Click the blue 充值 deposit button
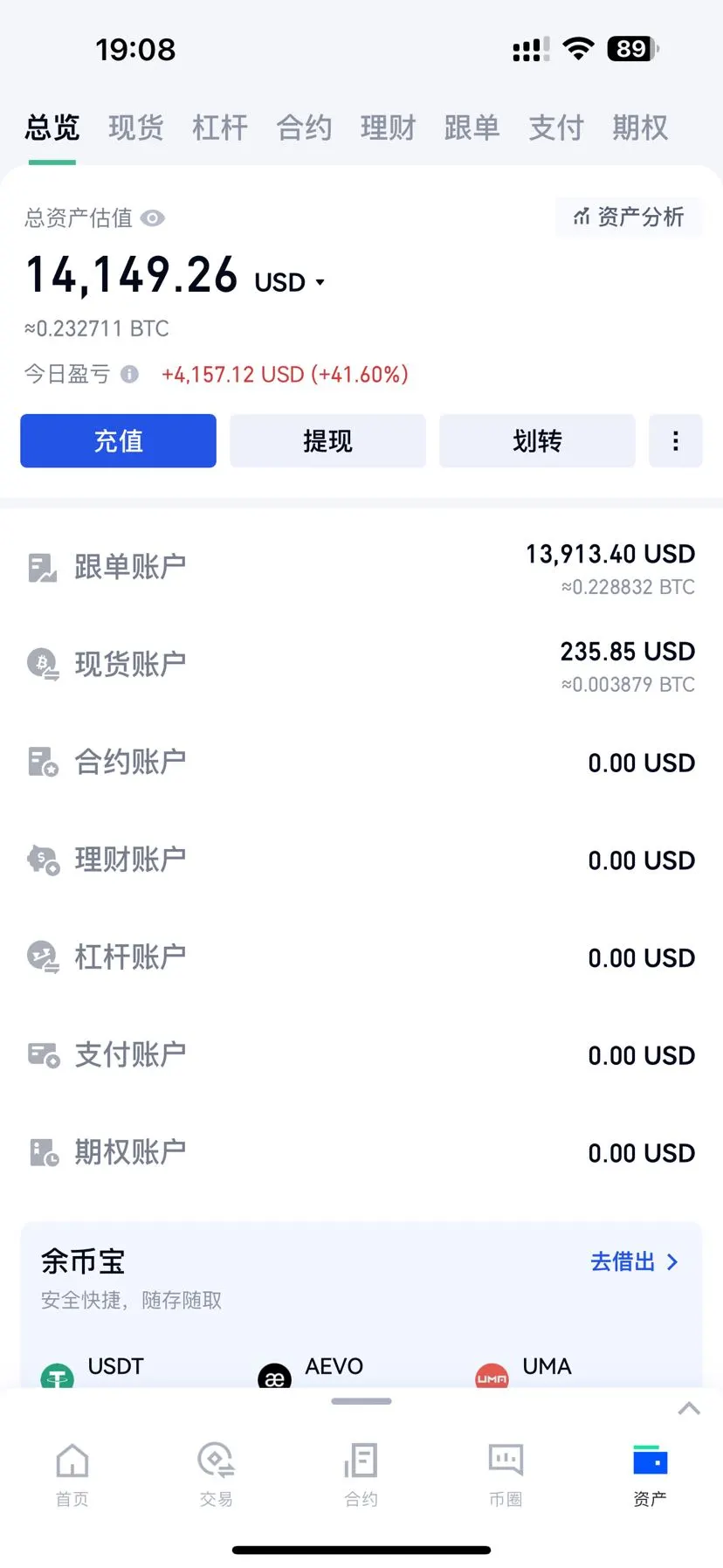This screenshot has width=723, height=1568. tap(118, 441)
